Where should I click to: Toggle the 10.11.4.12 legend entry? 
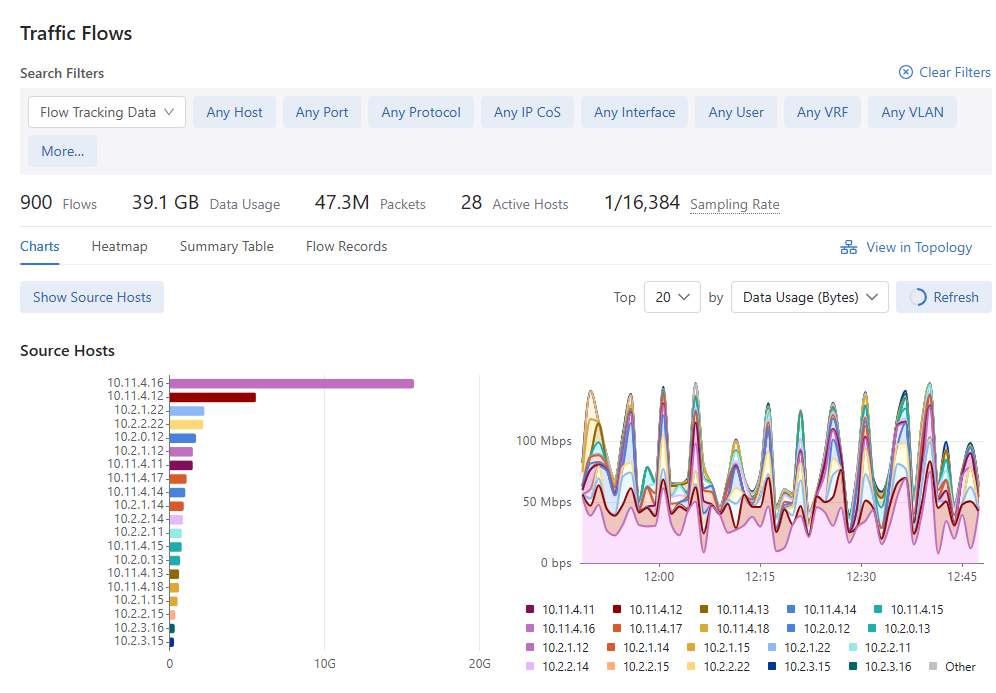pyautogui.click(x=647, y=609)
